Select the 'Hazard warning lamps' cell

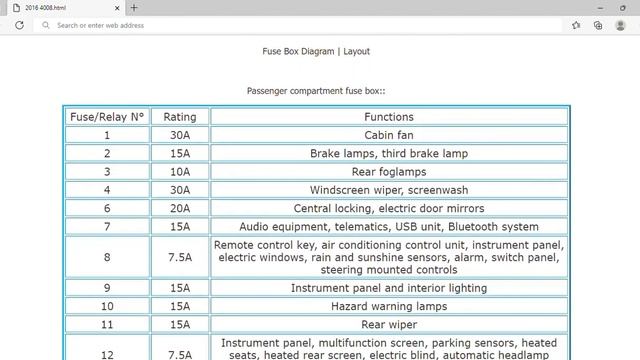pyautogui.click(x=389, y=306)
